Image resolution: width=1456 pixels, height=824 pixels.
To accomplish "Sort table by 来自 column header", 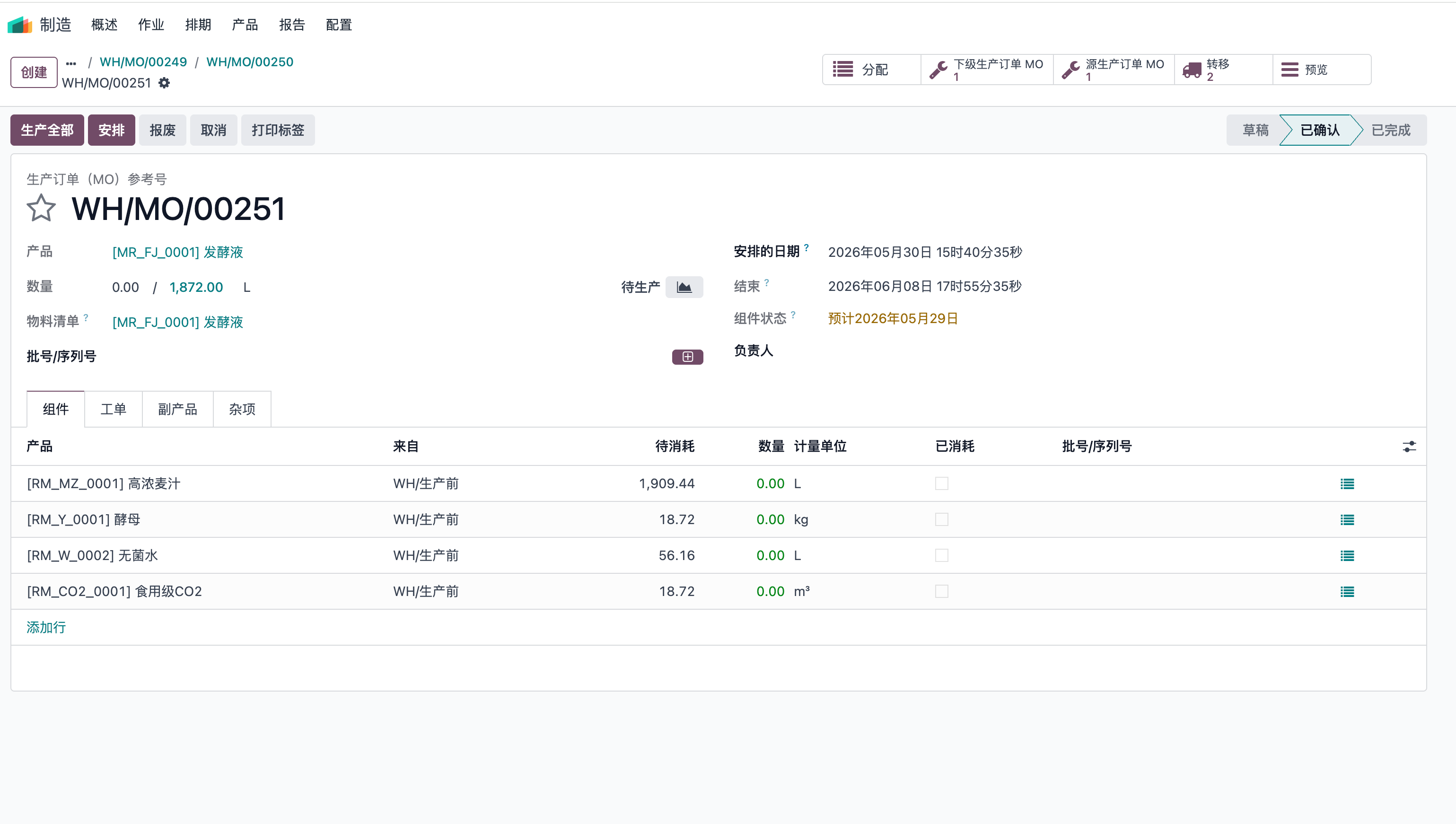I will click(x=406, y=446).
